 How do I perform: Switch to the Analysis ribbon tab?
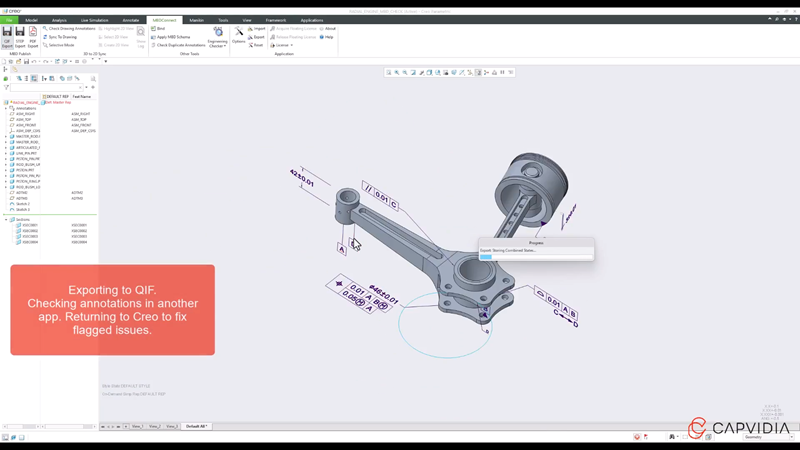(59, 20)
